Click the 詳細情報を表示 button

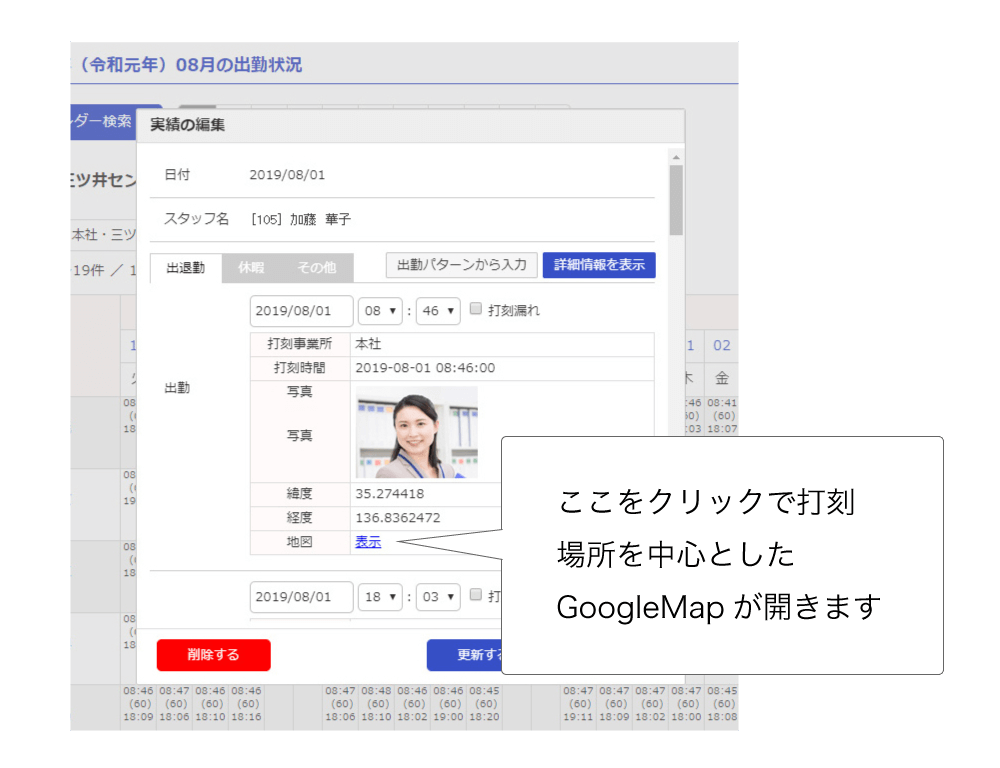coord(599,265)
